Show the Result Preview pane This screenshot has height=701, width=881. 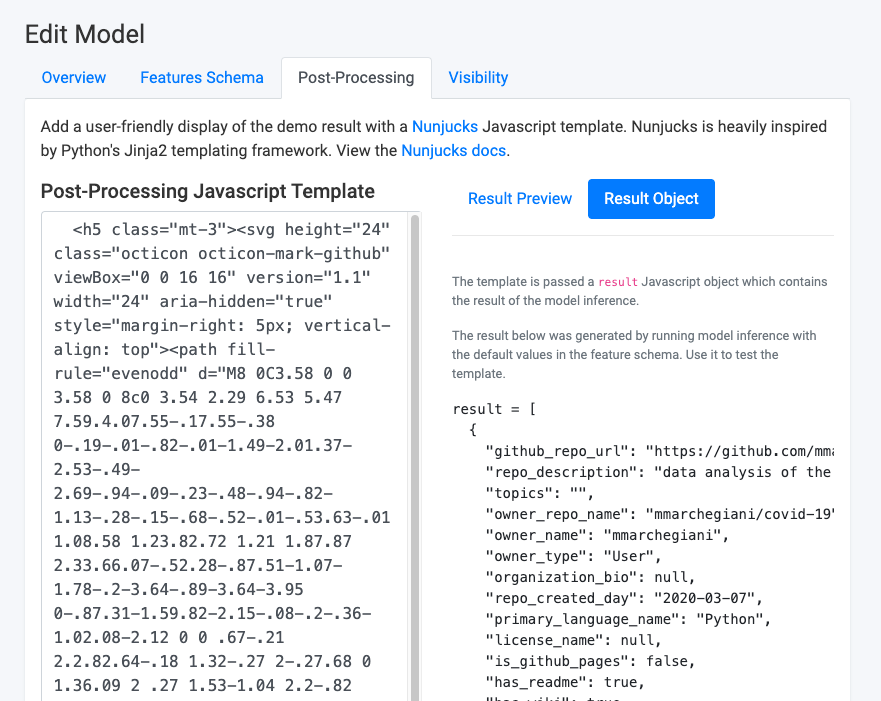click(520, 199)
